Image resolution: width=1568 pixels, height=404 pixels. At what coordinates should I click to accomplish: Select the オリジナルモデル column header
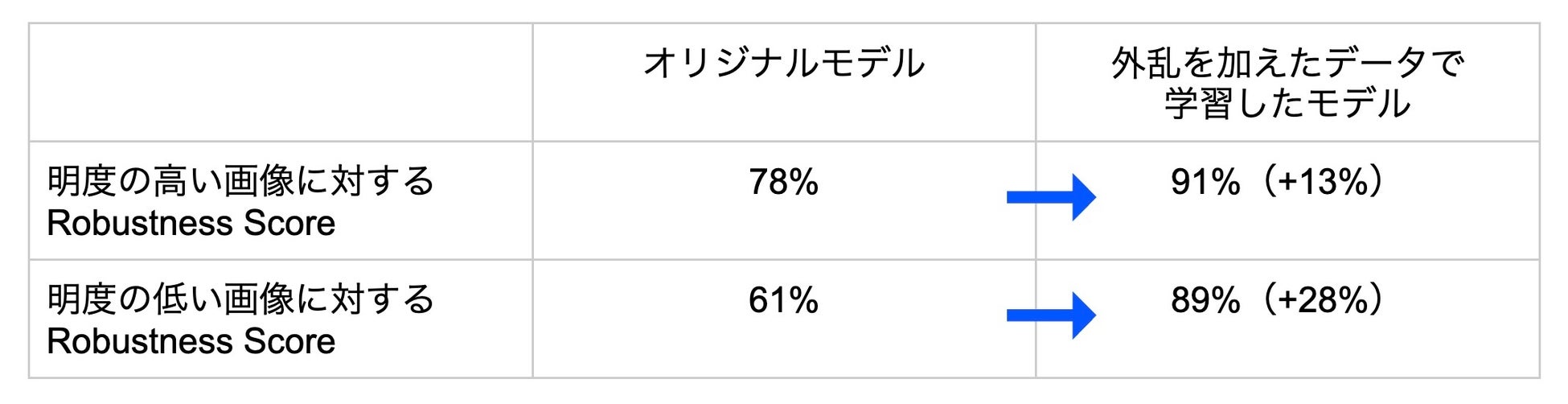[784, 63]
